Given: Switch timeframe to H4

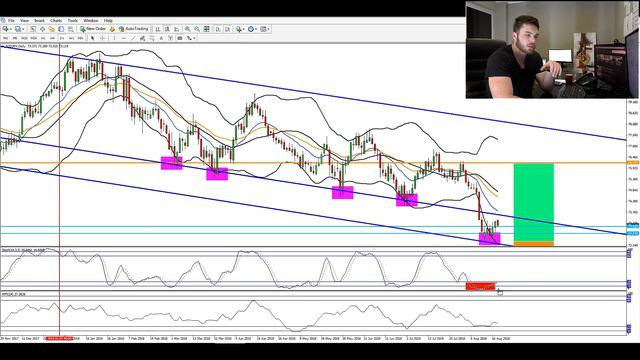Looking at the screenshot, I should [52, 38].
